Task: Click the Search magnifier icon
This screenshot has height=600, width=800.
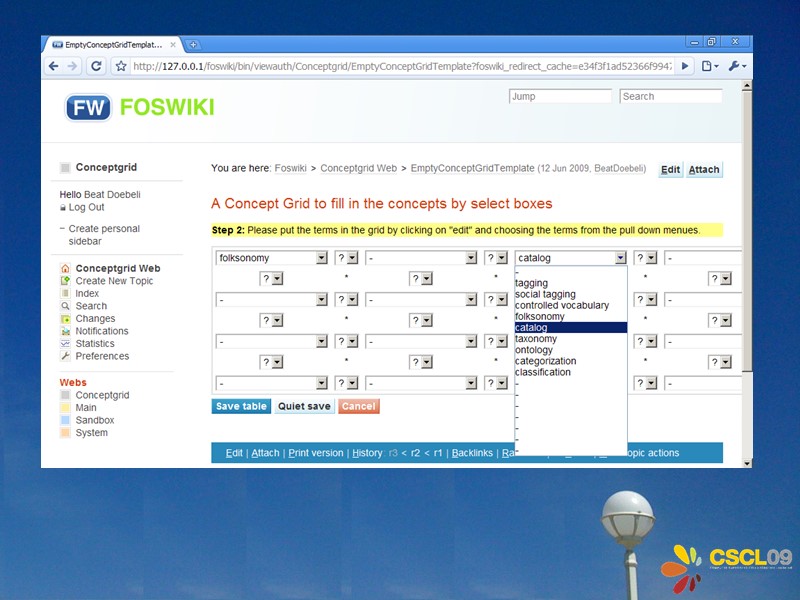Action: (66, 305)
